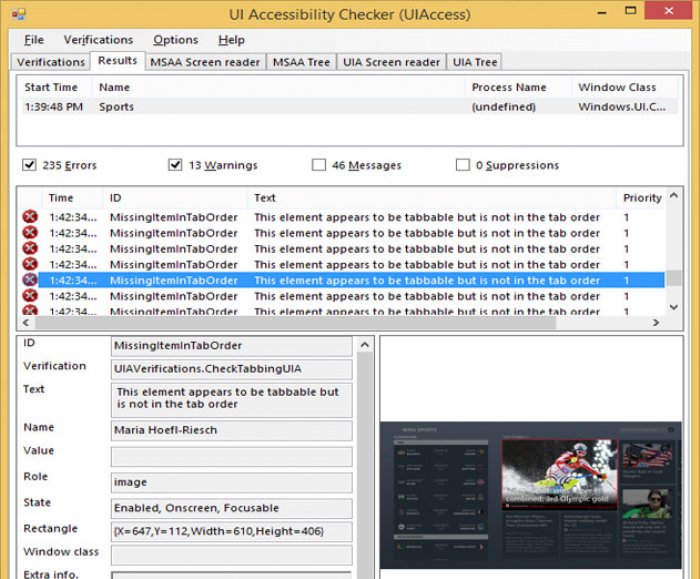
Task: Click the scroll right arrow of the results list
Action: click(x=654, y=323)
